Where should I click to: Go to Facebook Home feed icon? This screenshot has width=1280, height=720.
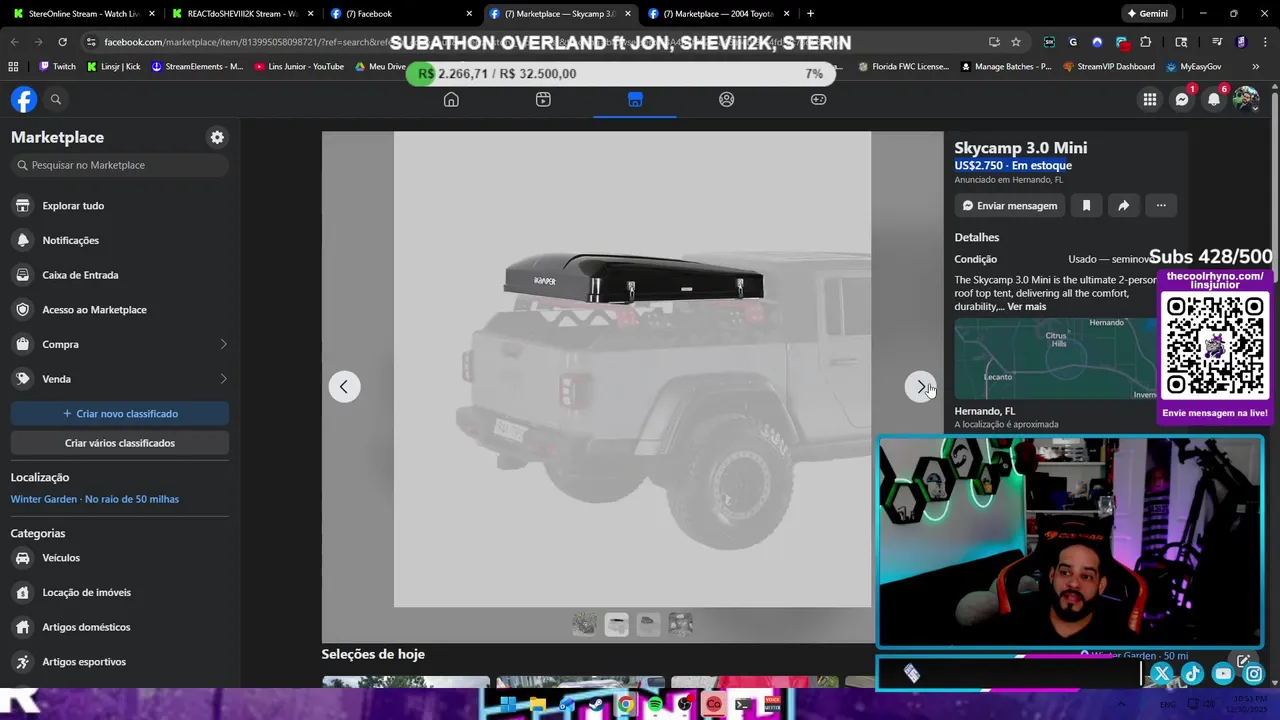451,99
